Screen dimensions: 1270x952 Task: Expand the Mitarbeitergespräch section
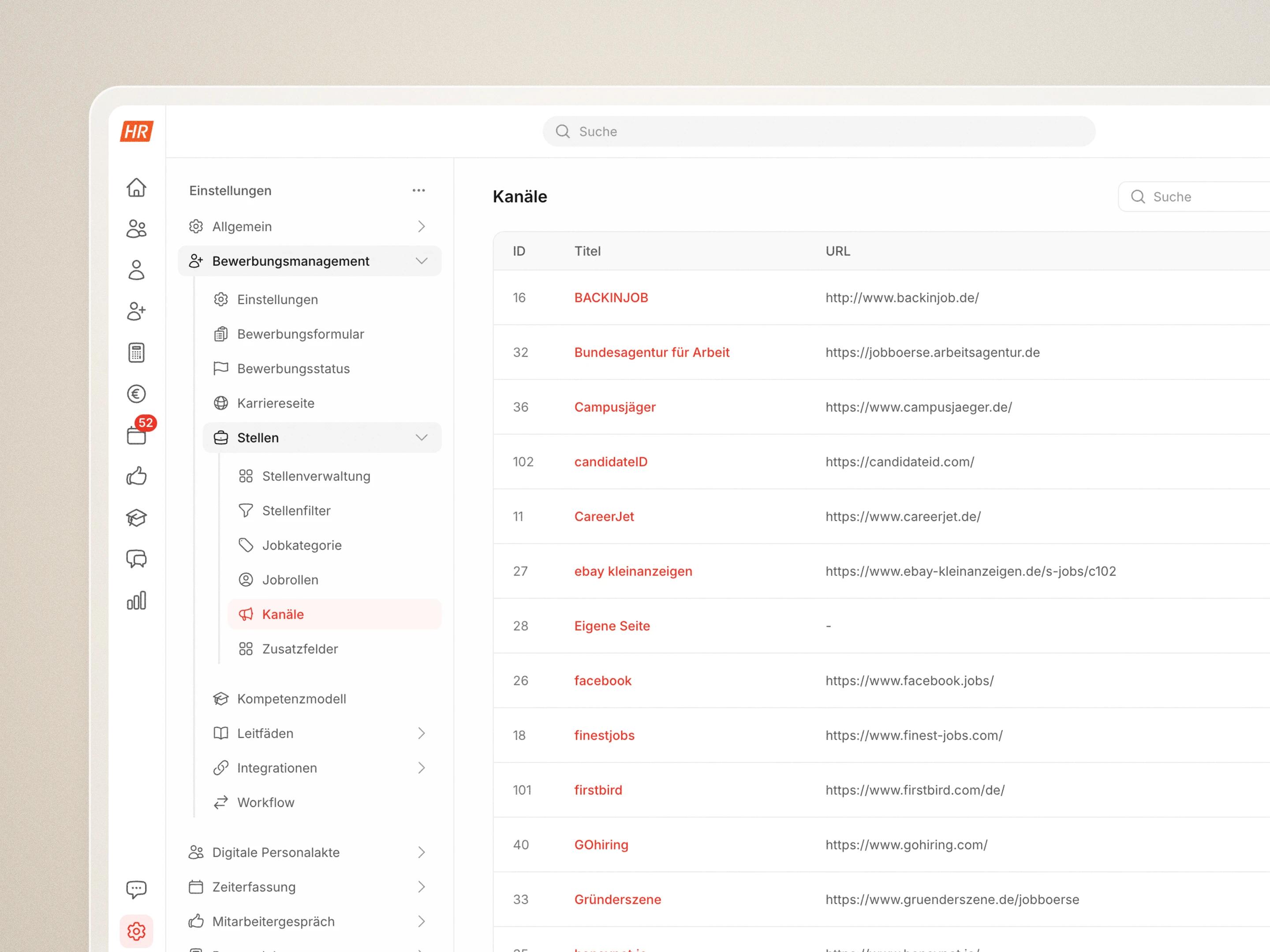coord(310,922)
